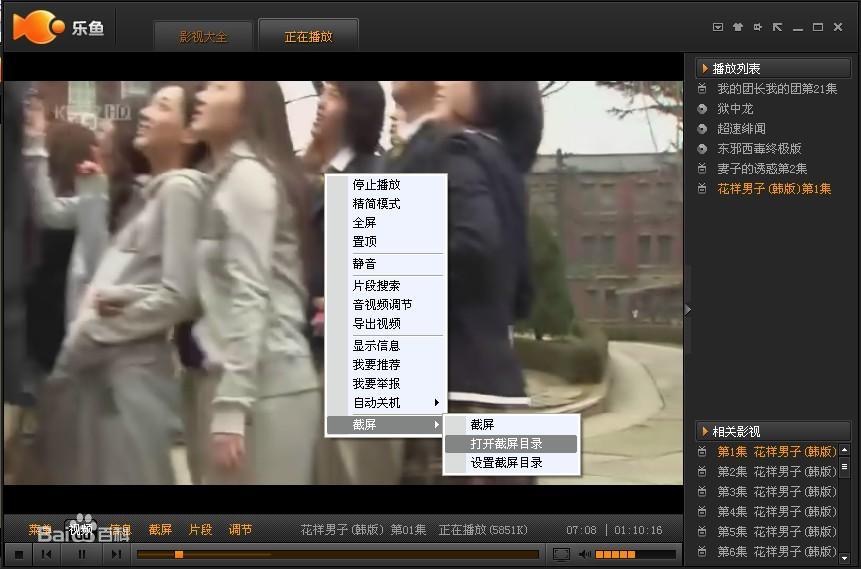The width and height of the screenshot is (861, 569).
Task: Pause the video with the pause button
Action: (x=82, y=554)
